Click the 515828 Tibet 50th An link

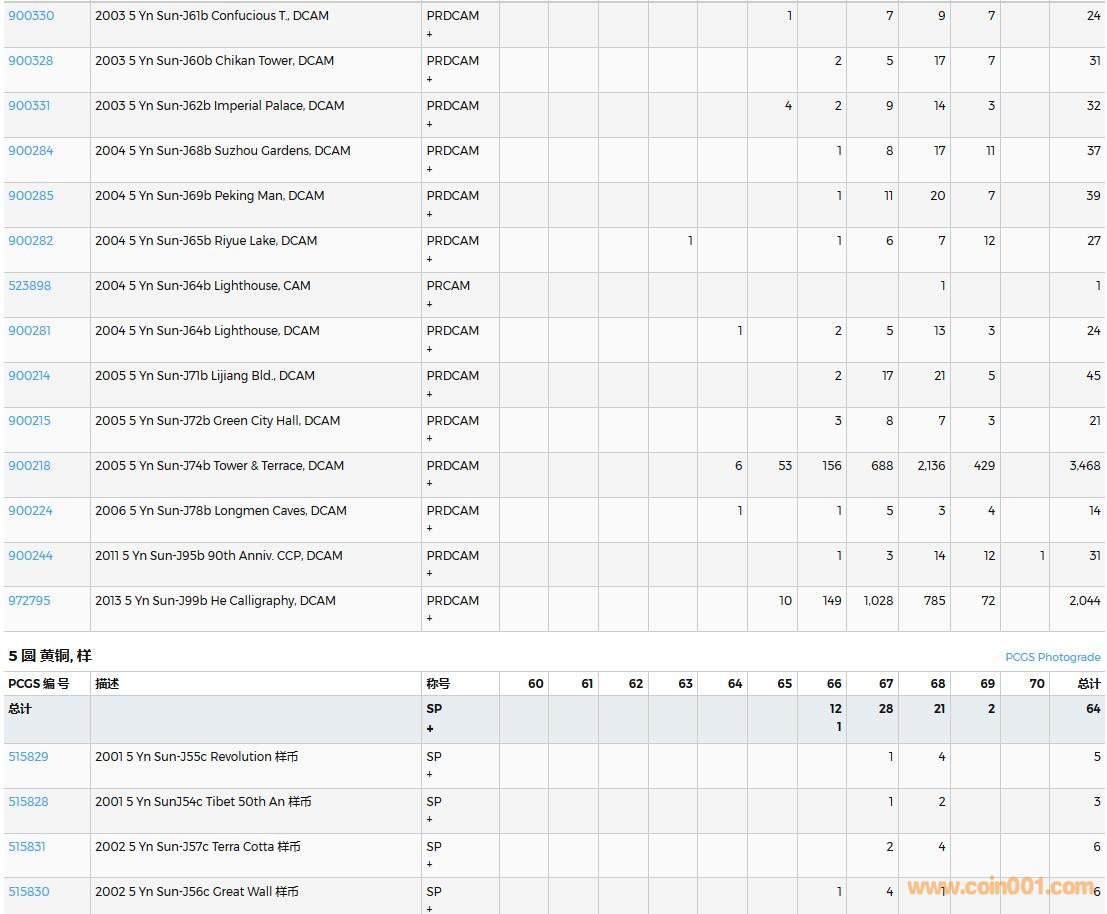click(x=28, y=802)
